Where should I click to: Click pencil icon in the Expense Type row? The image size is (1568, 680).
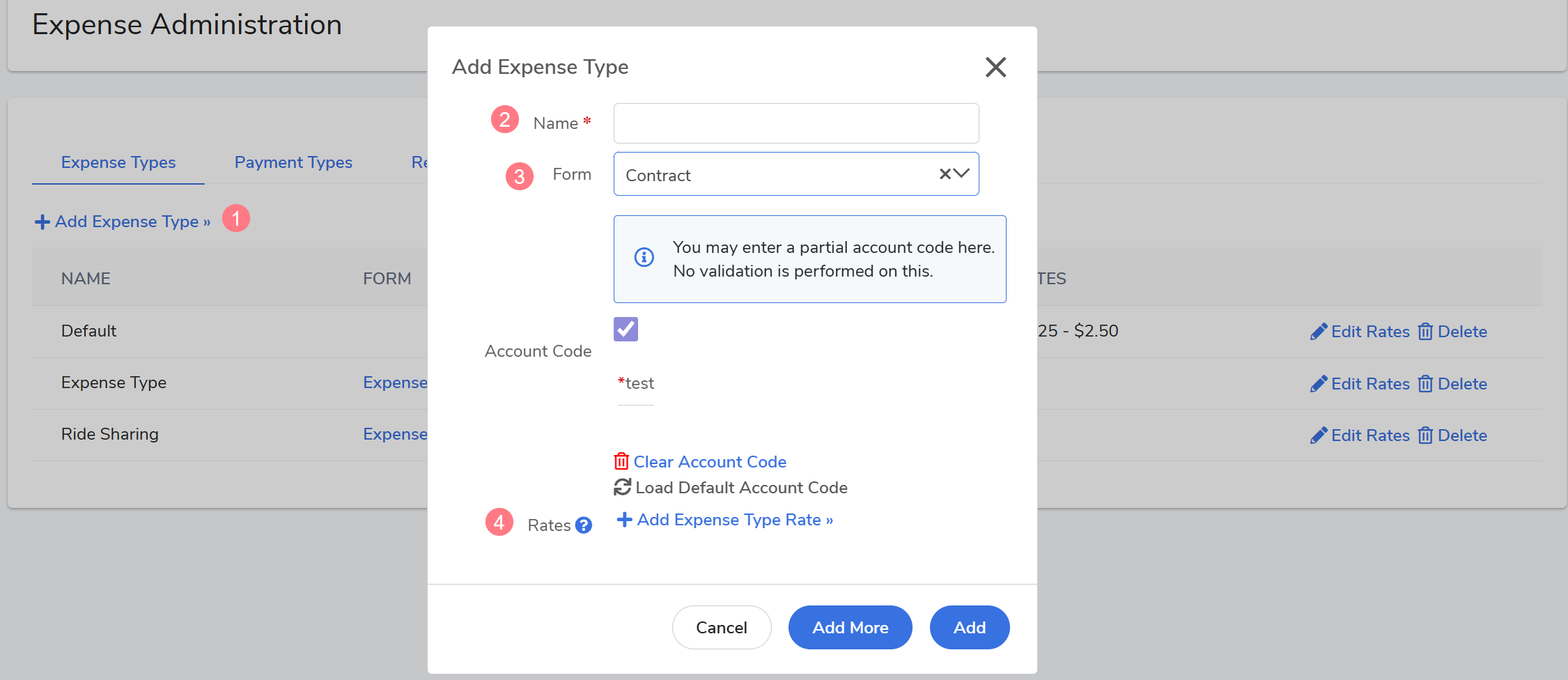pyautogui.click(x=1318, y=384)
